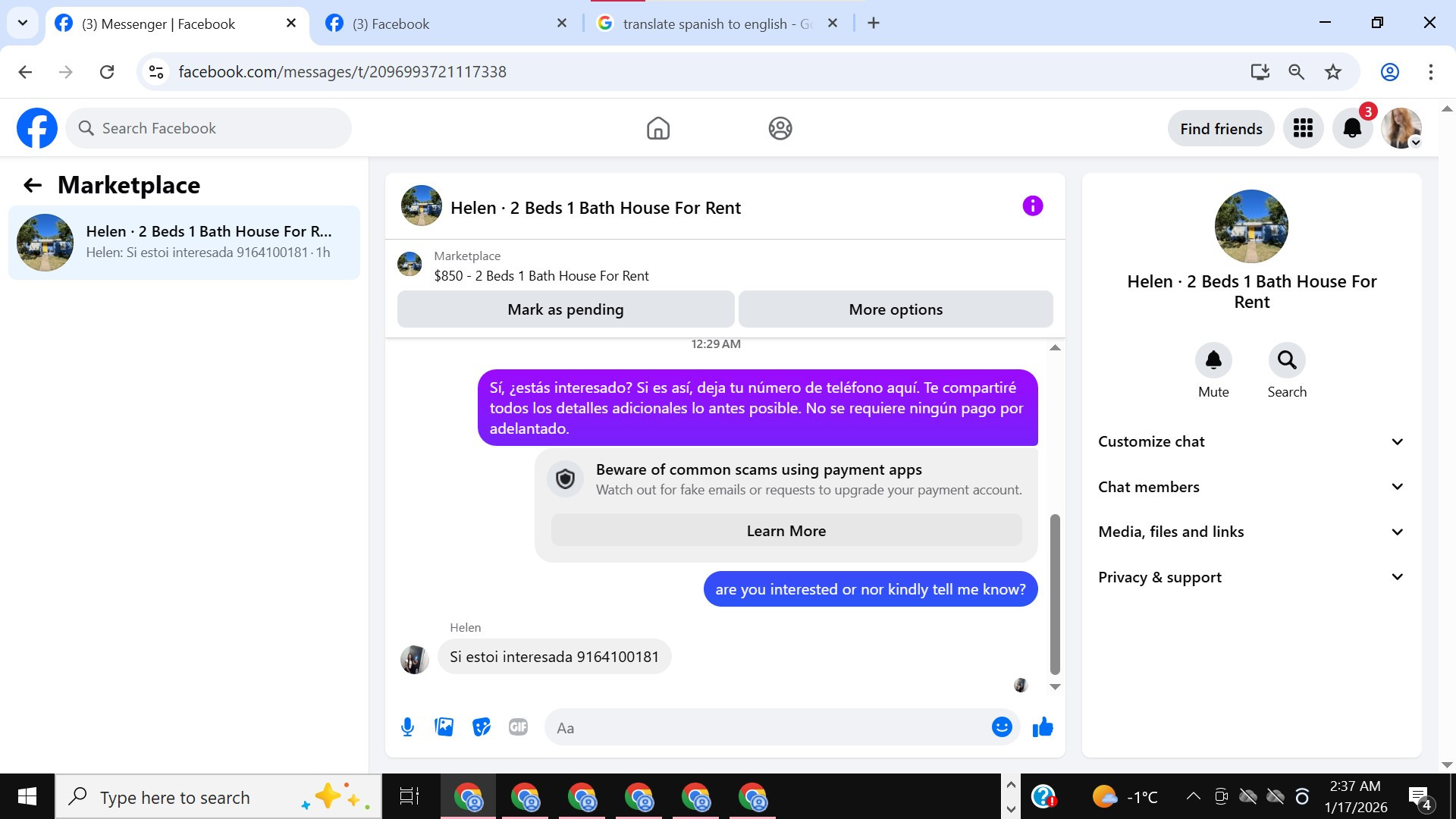Open the GIF picker
The image size is (1456, 819).
(518, 727)
